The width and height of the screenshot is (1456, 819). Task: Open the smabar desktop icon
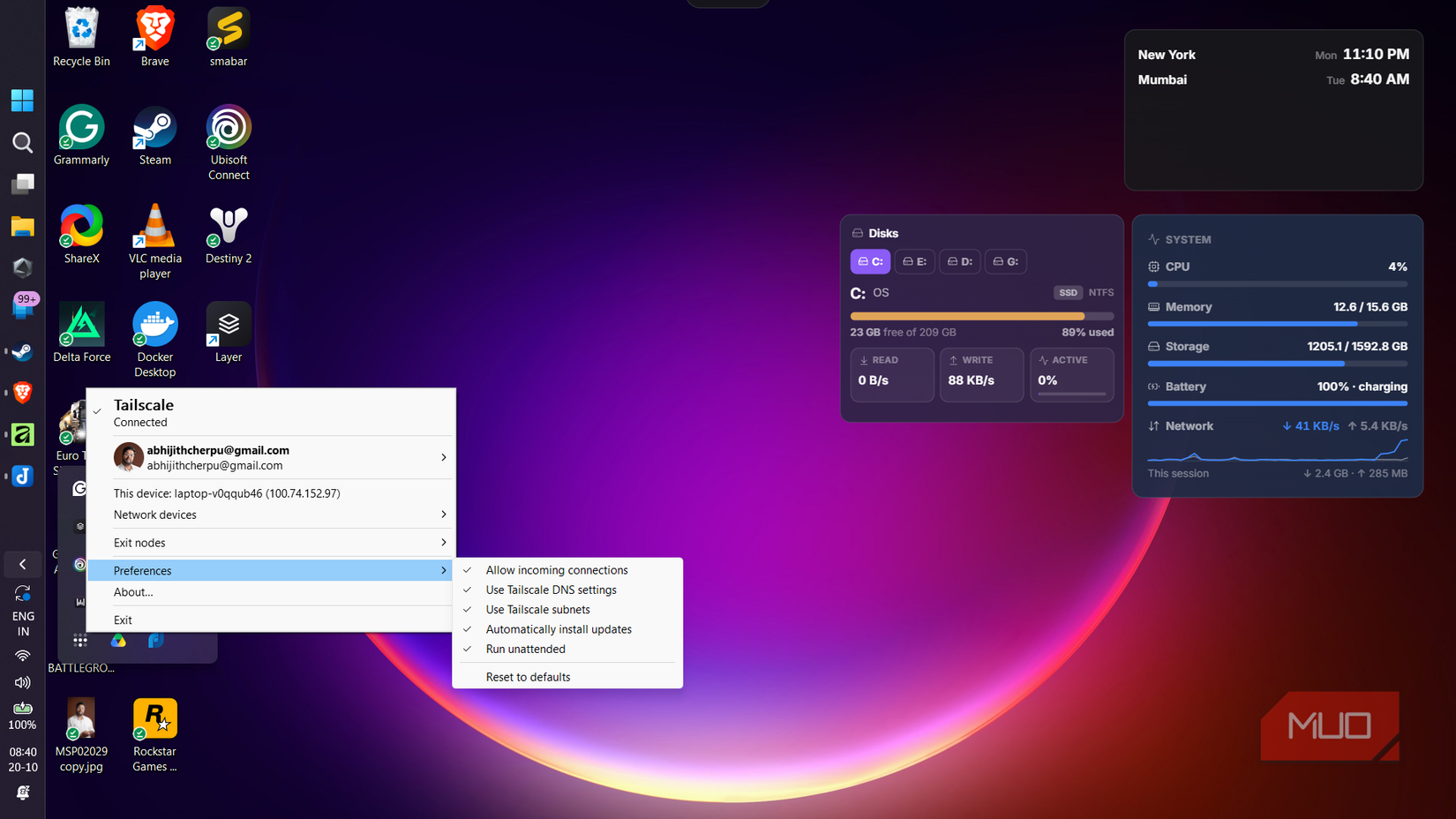point(229,37)
